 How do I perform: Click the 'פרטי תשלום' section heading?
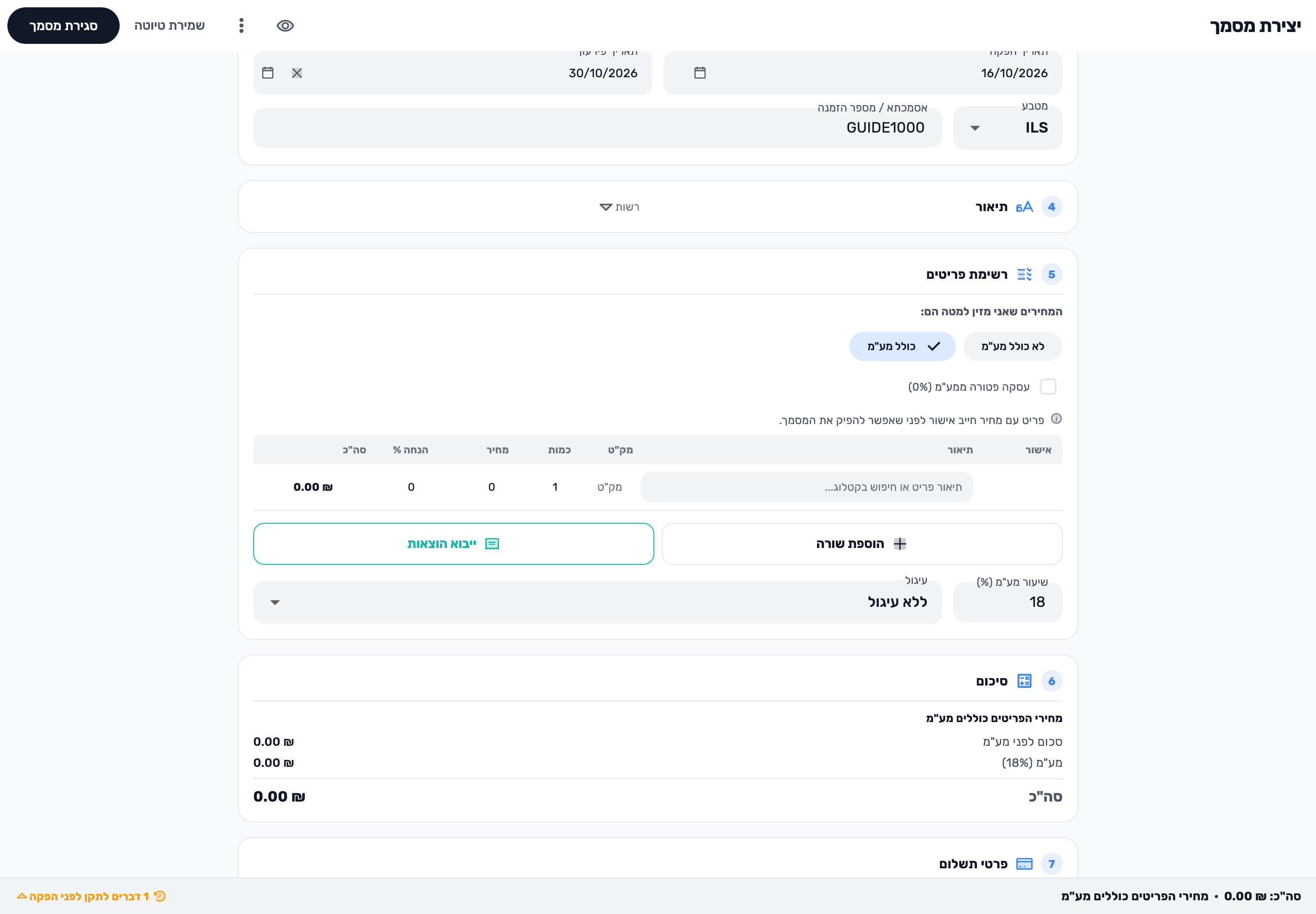click(x=973, y=864)
